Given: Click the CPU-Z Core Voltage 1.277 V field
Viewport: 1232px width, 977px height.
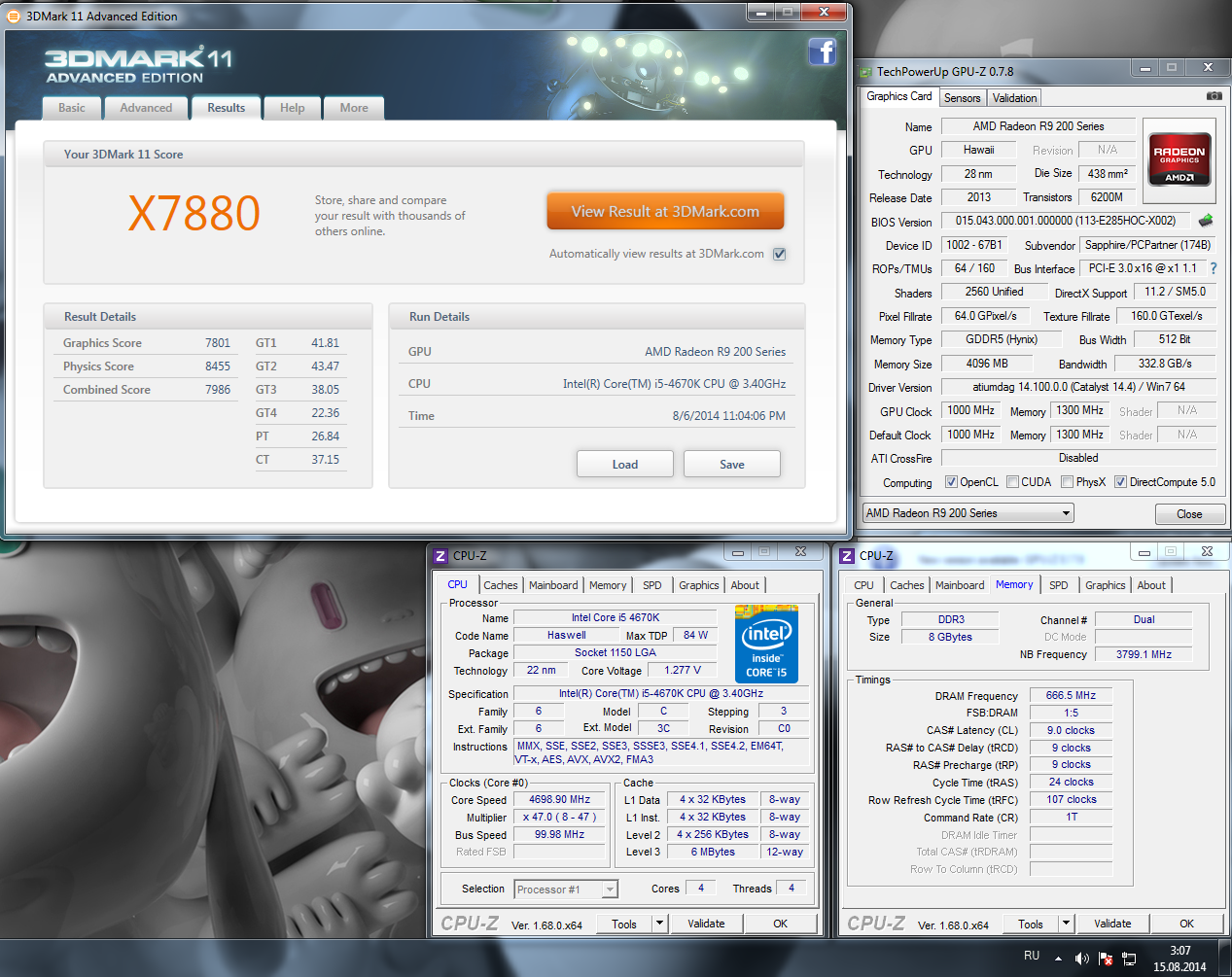Looking at the screenshot, I should click(683, 670).
